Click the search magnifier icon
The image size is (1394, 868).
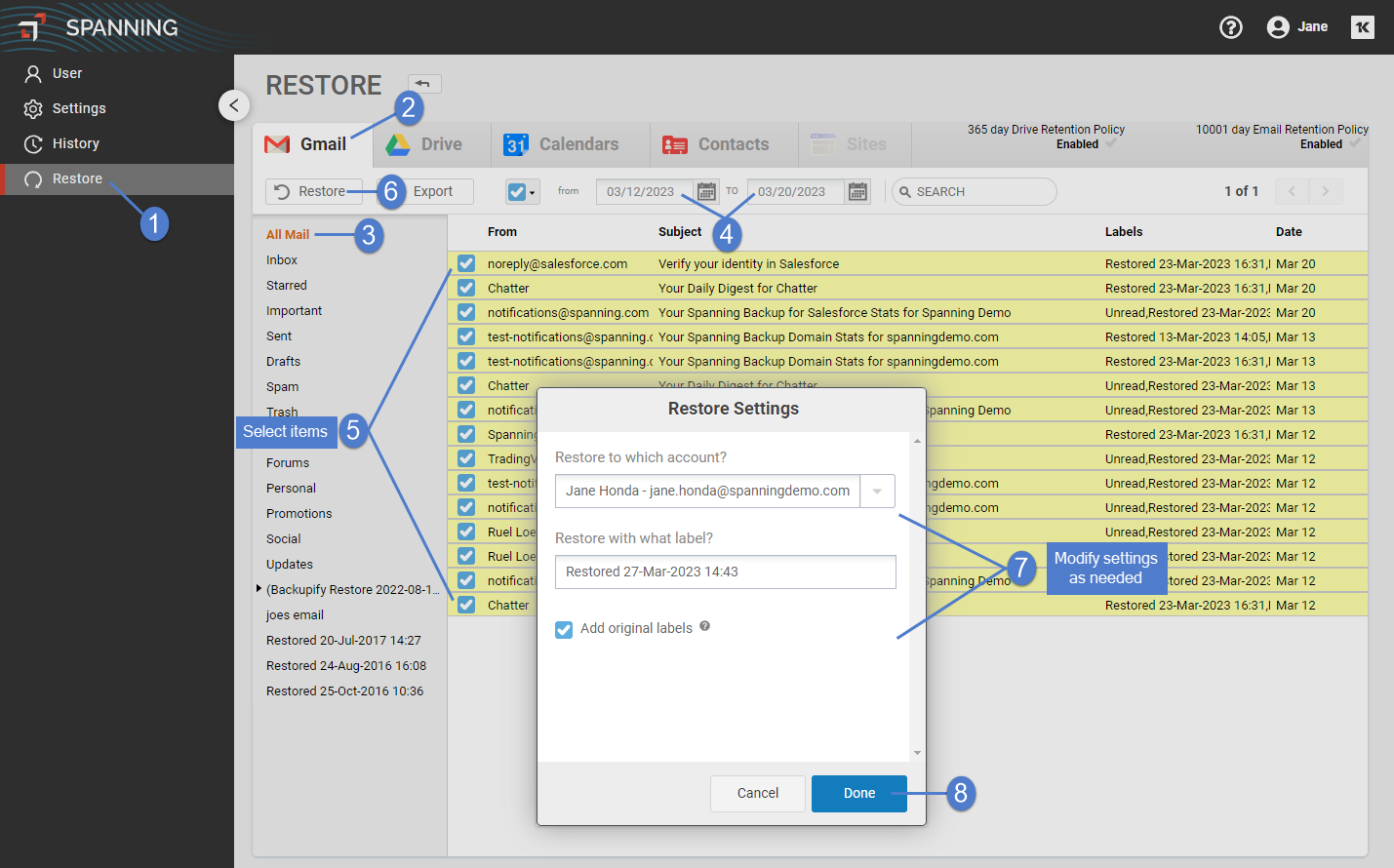pyautogui.click(x=905, y=192)
